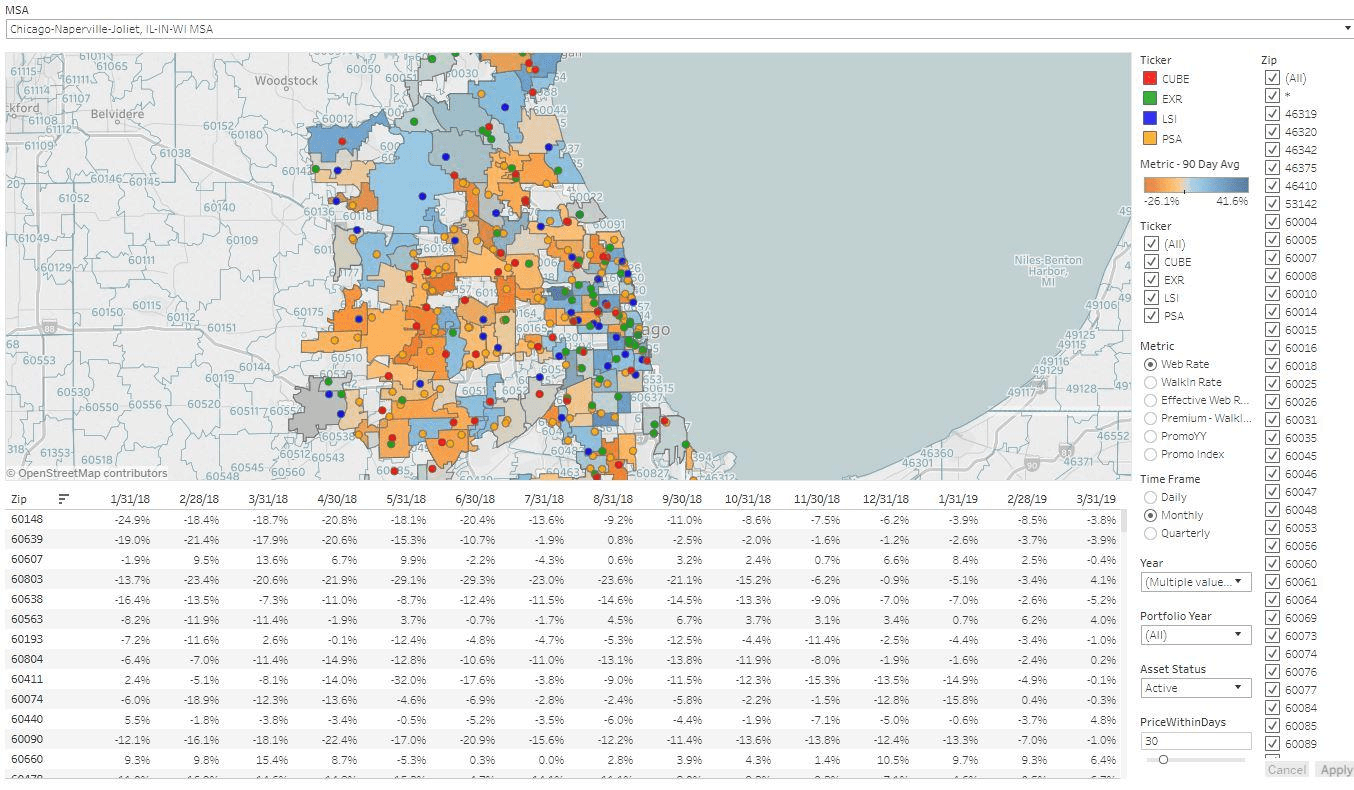1354x790 pixels.
Task: Uncheck zip code 46319 in the Zip filter
Action: pyautogui.click(x=1272, y=113)
